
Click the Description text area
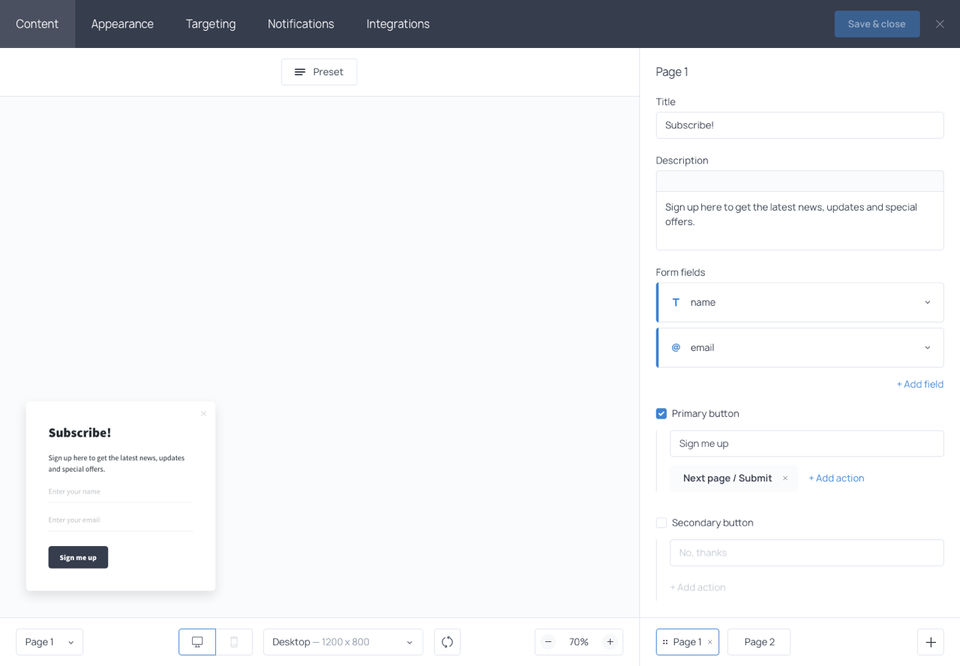800,220
